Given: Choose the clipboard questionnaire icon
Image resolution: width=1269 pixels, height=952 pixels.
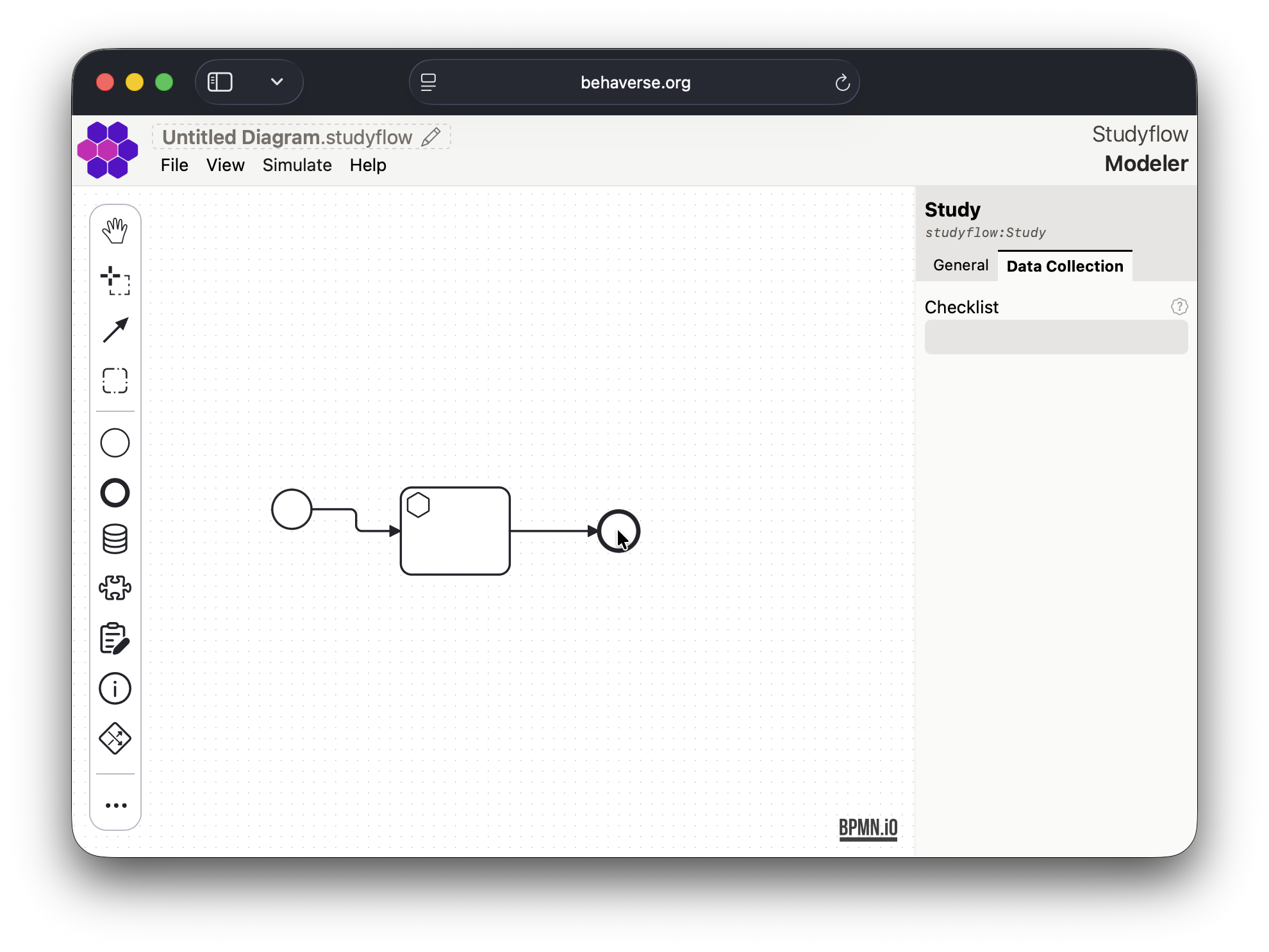Looking at the screenshot, I should tap(115, 638).
